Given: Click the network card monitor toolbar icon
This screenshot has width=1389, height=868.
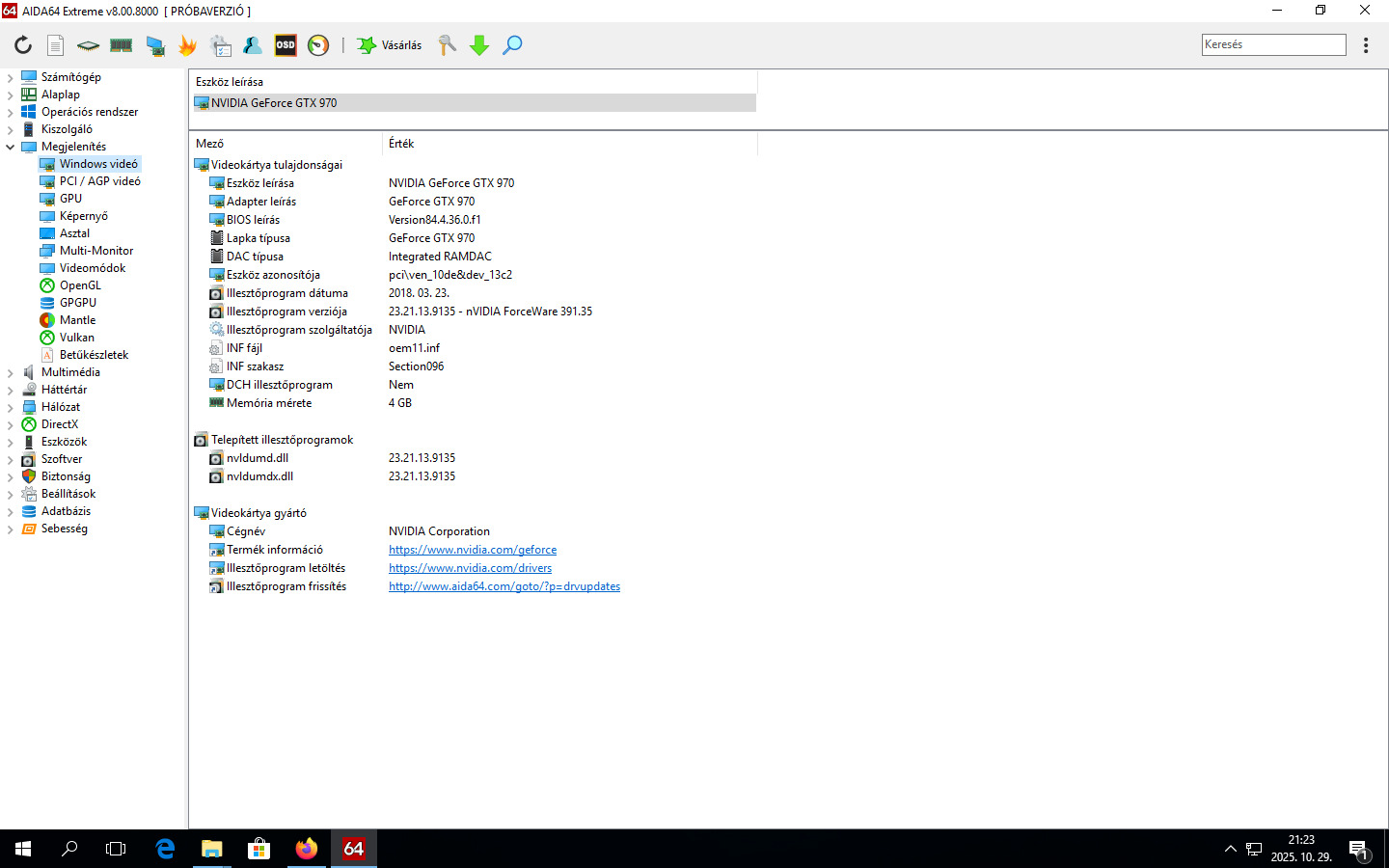Looking at the screenshot, I should [x=154, y=45].
